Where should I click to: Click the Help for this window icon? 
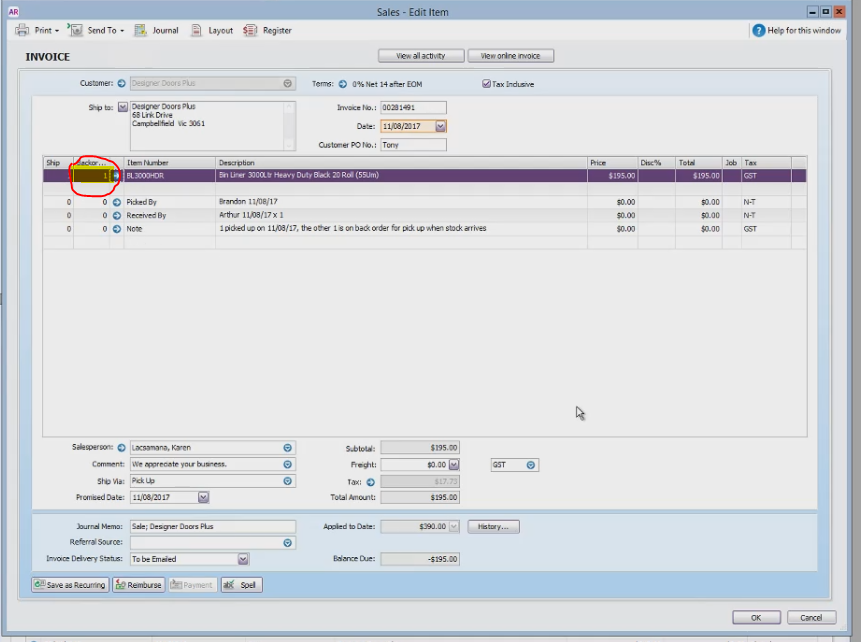click(x=758, y=31)
